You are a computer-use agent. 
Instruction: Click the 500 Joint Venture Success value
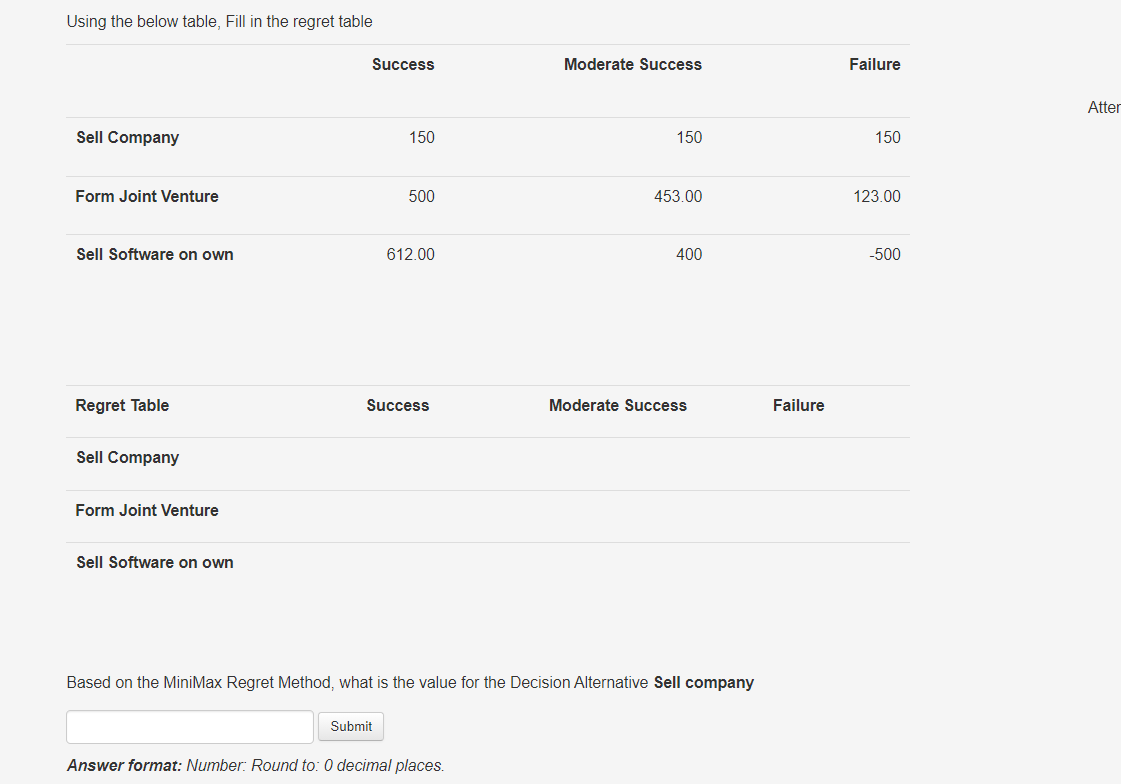tap(421, 197)
